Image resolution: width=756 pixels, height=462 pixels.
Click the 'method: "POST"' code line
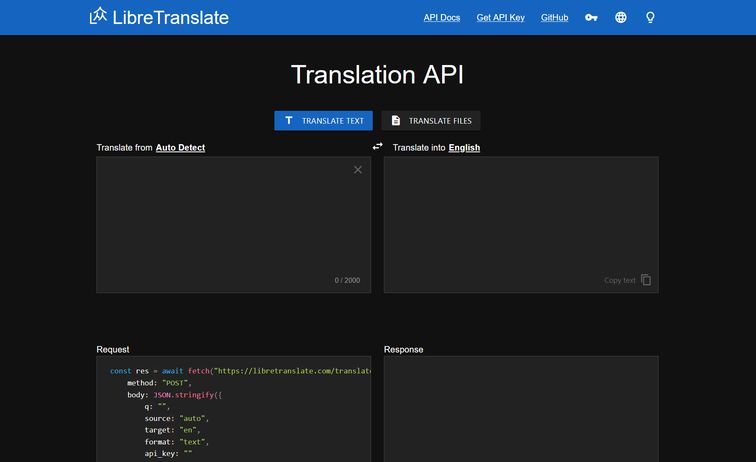[160, 383]
